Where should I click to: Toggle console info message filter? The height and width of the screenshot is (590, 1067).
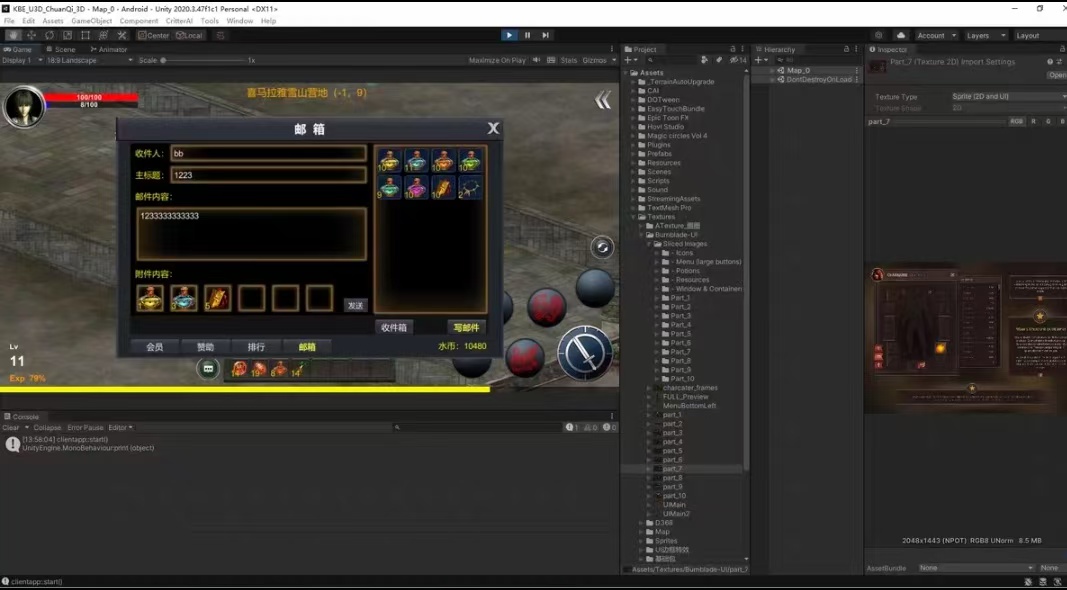click(x=572, y=428)
